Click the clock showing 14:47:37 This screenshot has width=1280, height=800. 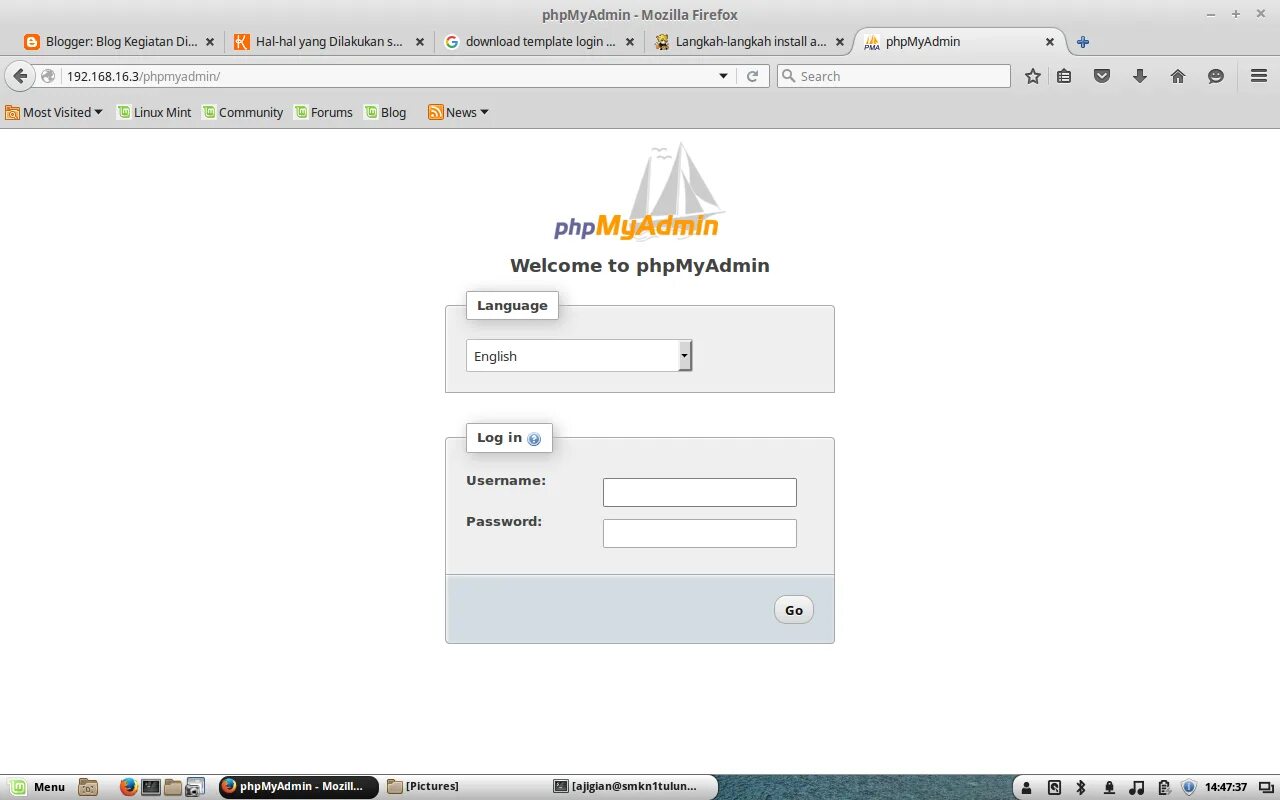pos(1226,788)
